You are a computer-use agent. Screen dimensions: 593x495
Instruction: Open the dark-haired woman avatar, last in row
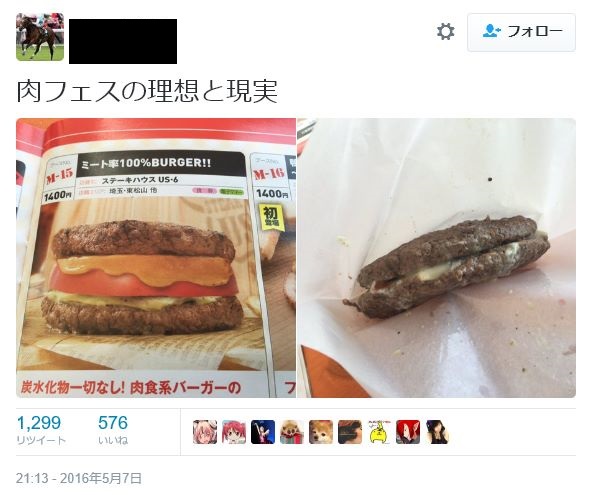point(437,431)
